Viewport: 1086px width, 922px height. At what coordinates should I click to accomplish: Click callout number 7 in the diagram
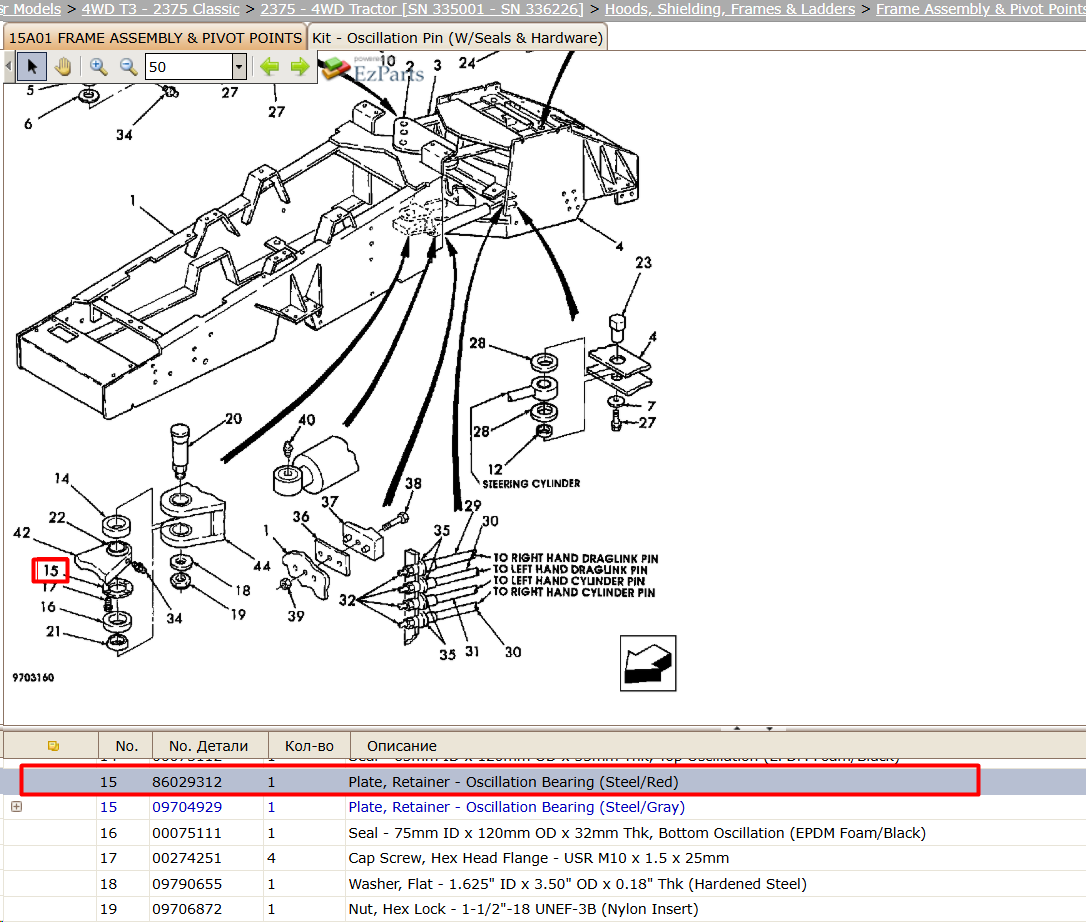[651, 406]
